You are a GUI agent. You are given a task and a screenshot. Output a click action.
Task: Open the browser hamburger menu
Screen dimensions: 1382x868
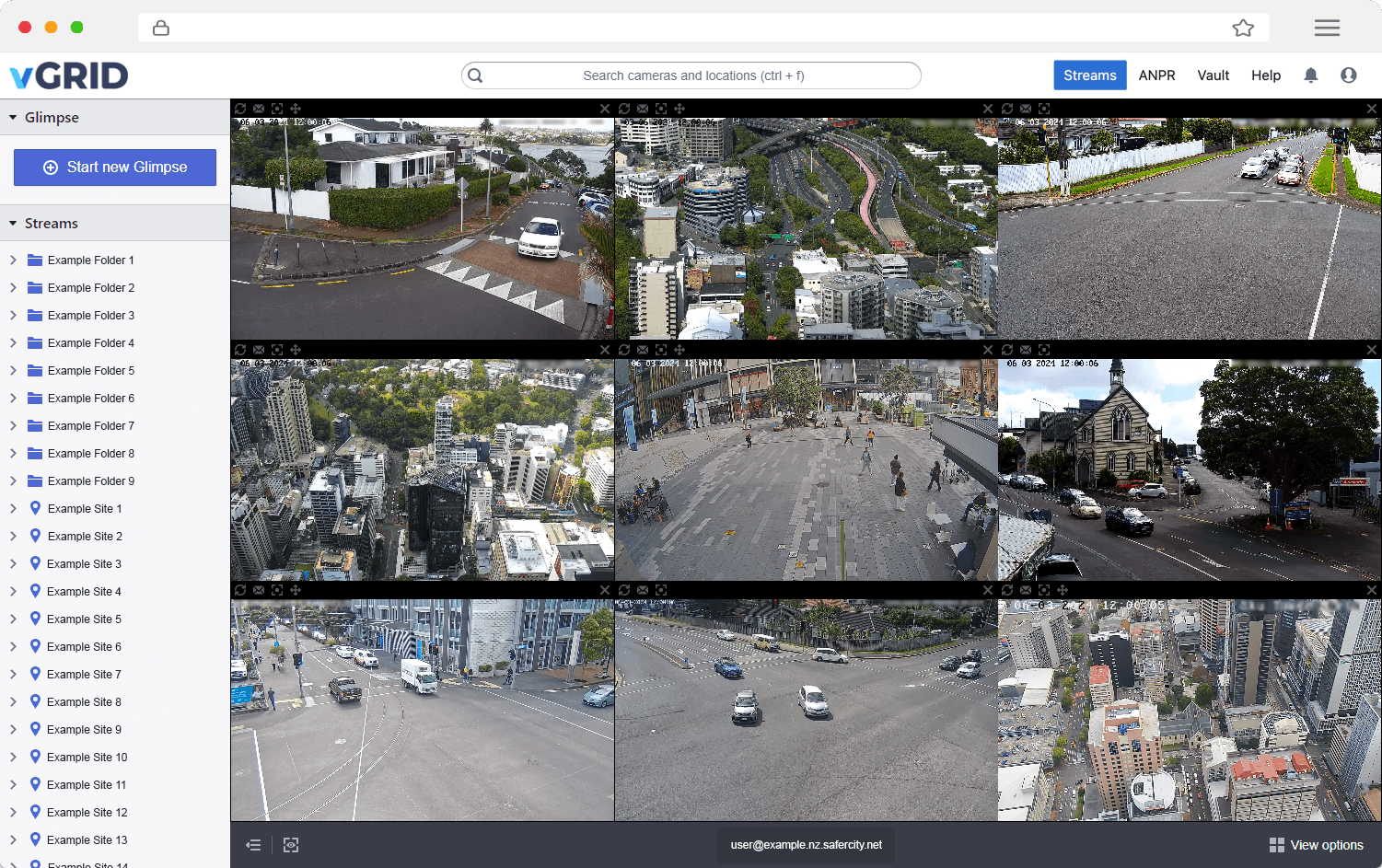click(x=1327, y=29)
